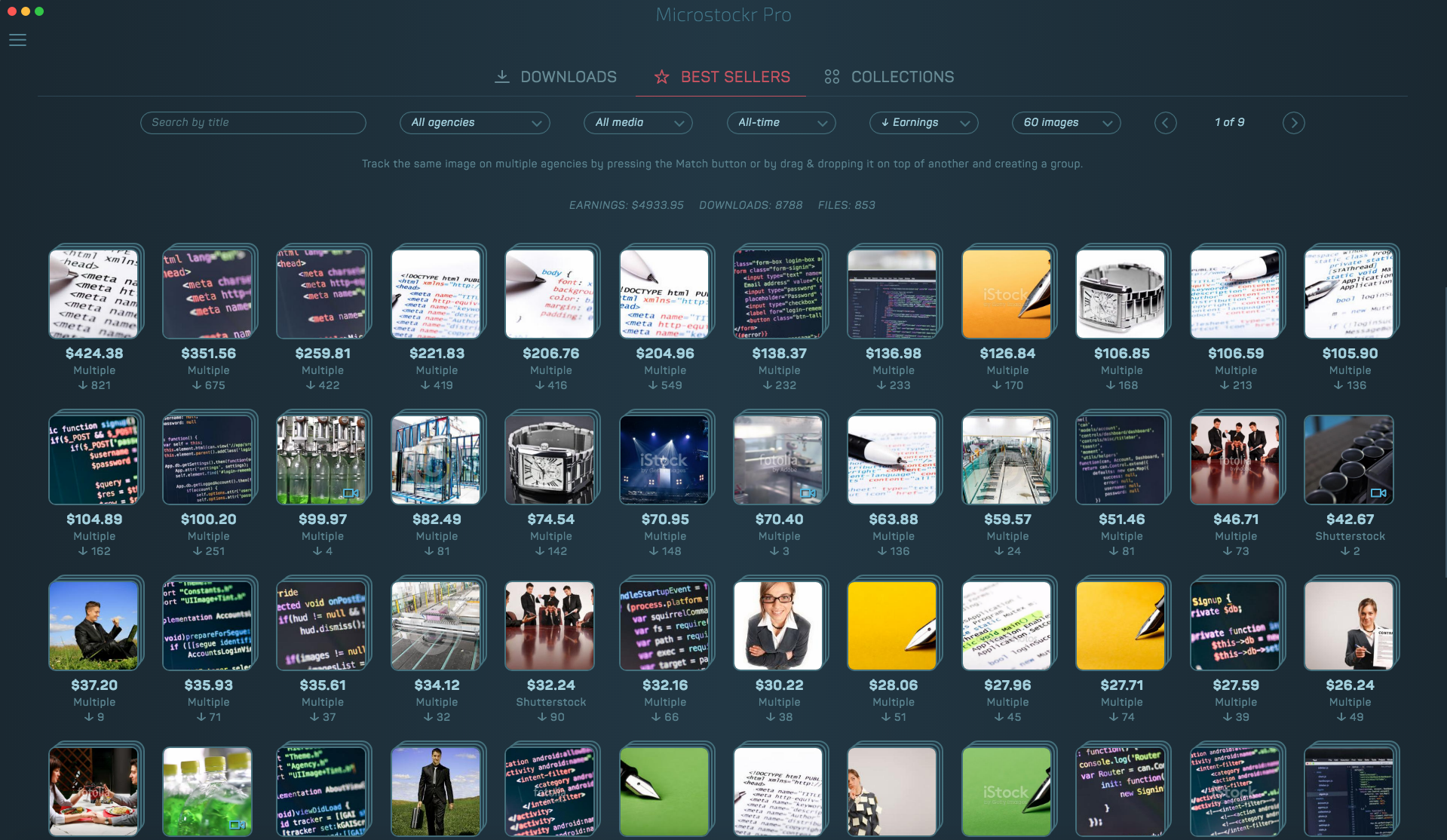Image resolution: width=1447 pixels, height=840 pixels.
Task: Click the download arrow icon beside DOWNLOADS
Action: click(501, 76)
